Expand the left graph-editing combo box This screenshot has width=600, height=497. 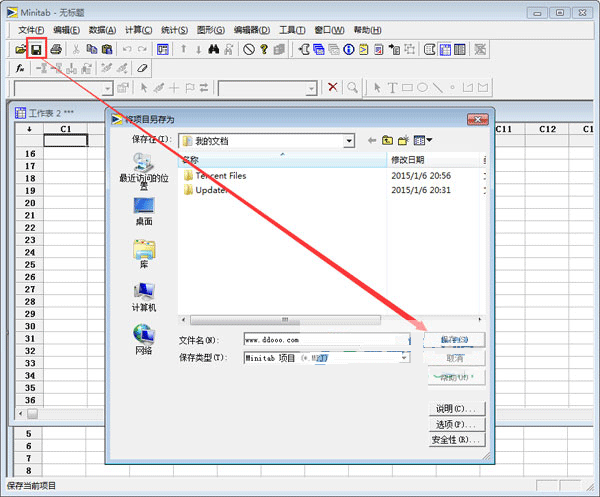pyautogui.click(x=108, y=88)
